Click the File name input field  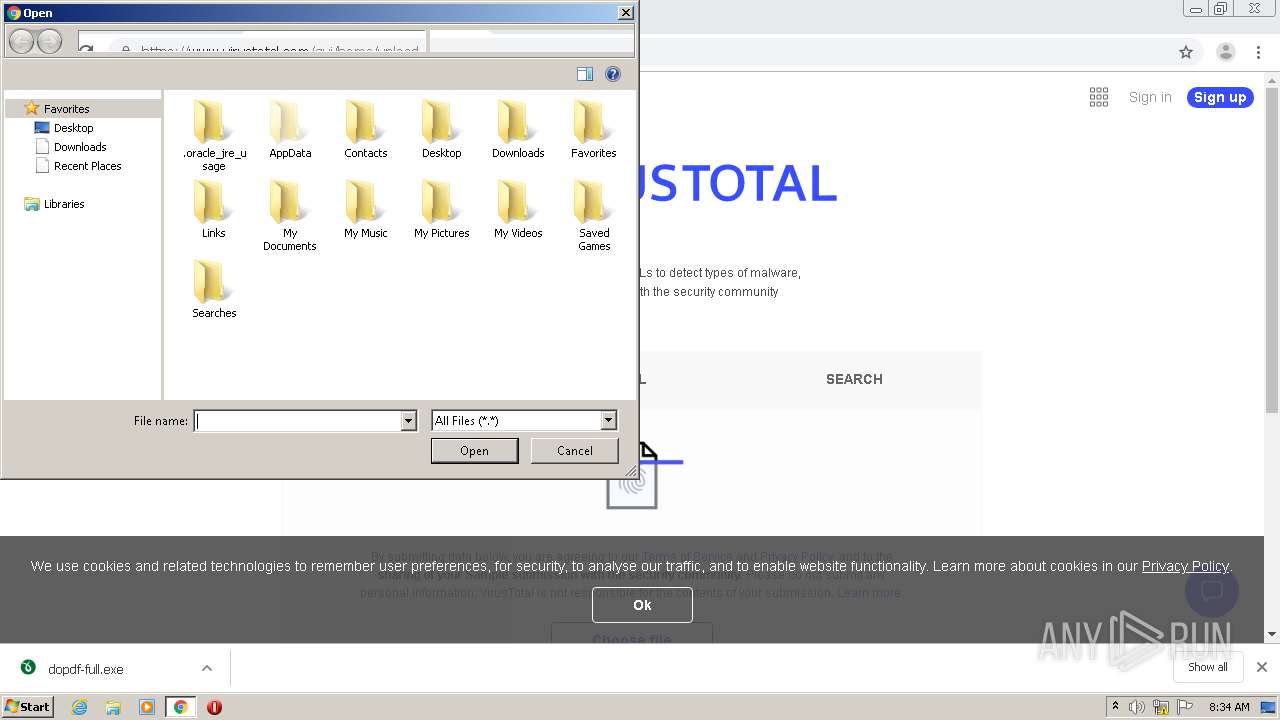click(298, 421)
